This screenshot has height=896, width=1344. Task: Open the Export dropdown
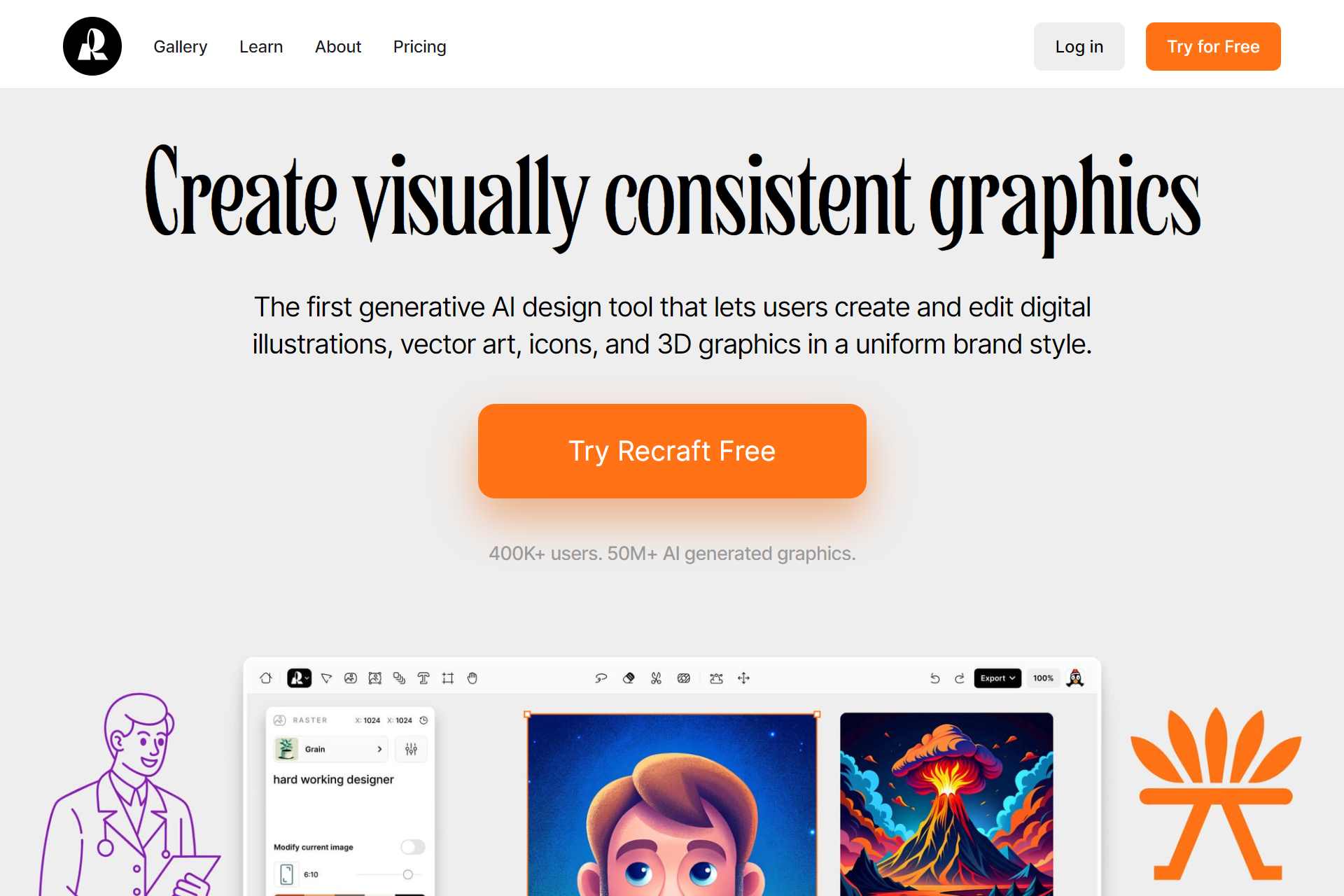pyautogui.click(x=997, y=678)
